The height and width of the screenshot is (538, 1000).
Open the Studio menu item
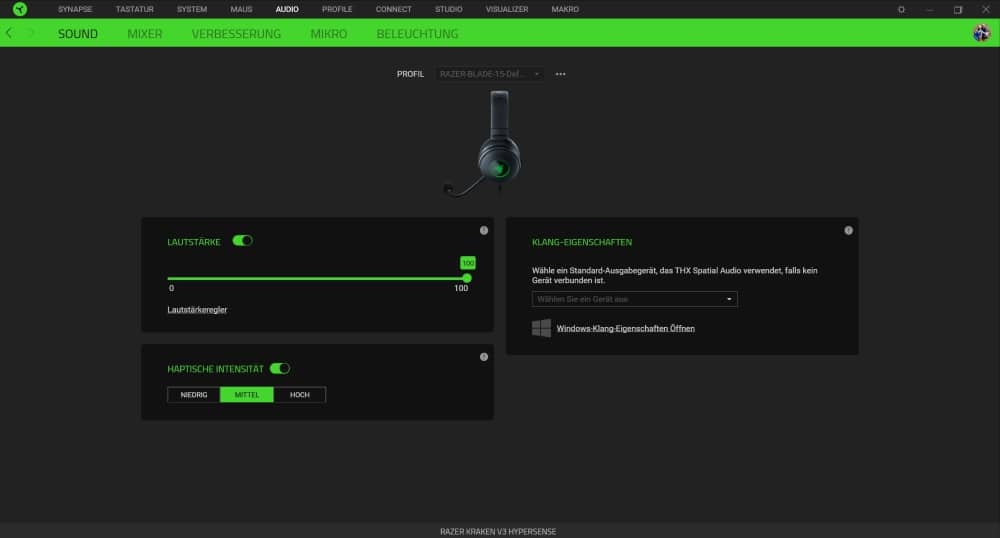[448, 9]
